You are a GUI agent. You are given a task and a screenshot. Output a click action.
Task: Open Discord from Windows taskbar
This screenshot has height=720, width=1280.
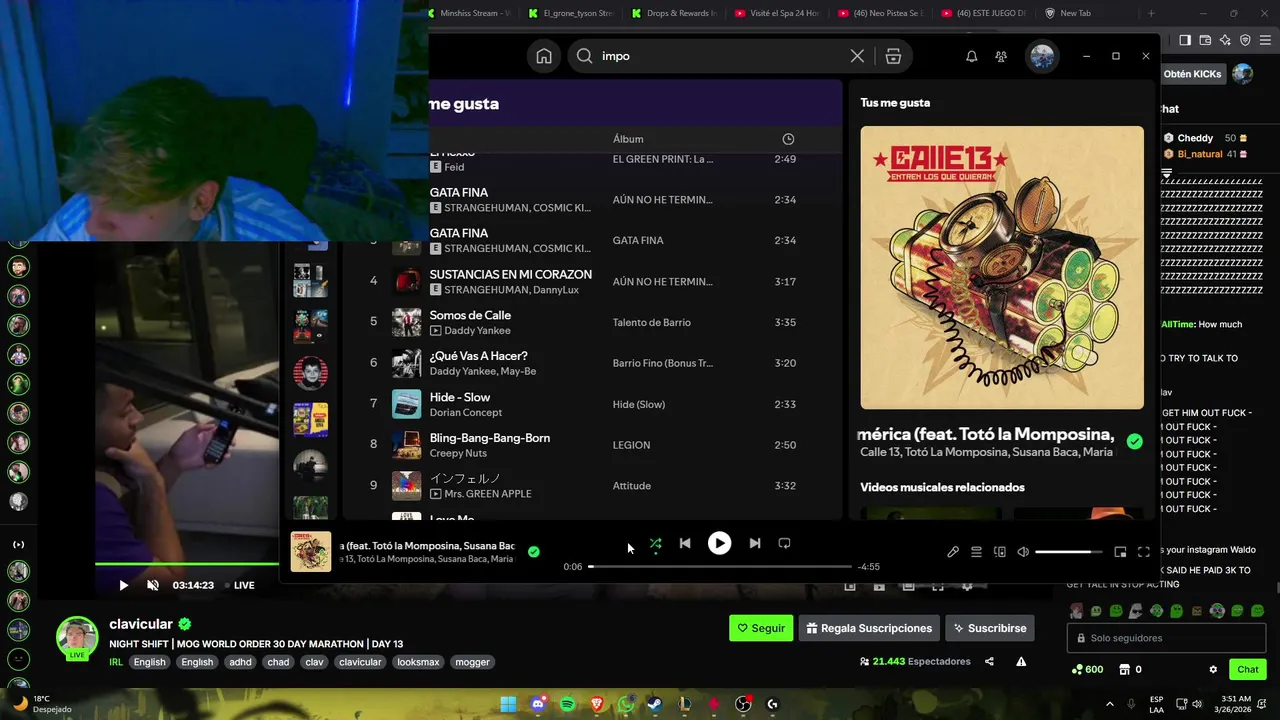point(538,704)
